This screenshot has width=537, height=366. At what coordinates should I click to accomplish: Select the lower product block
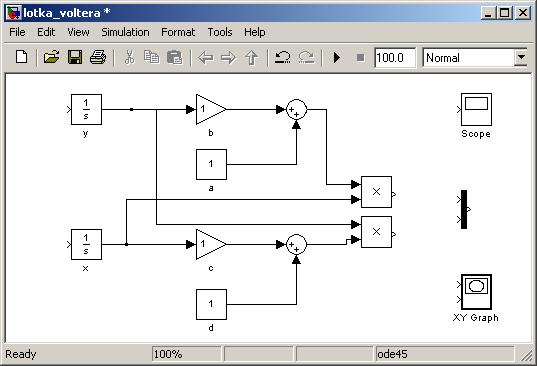(376, 232)
